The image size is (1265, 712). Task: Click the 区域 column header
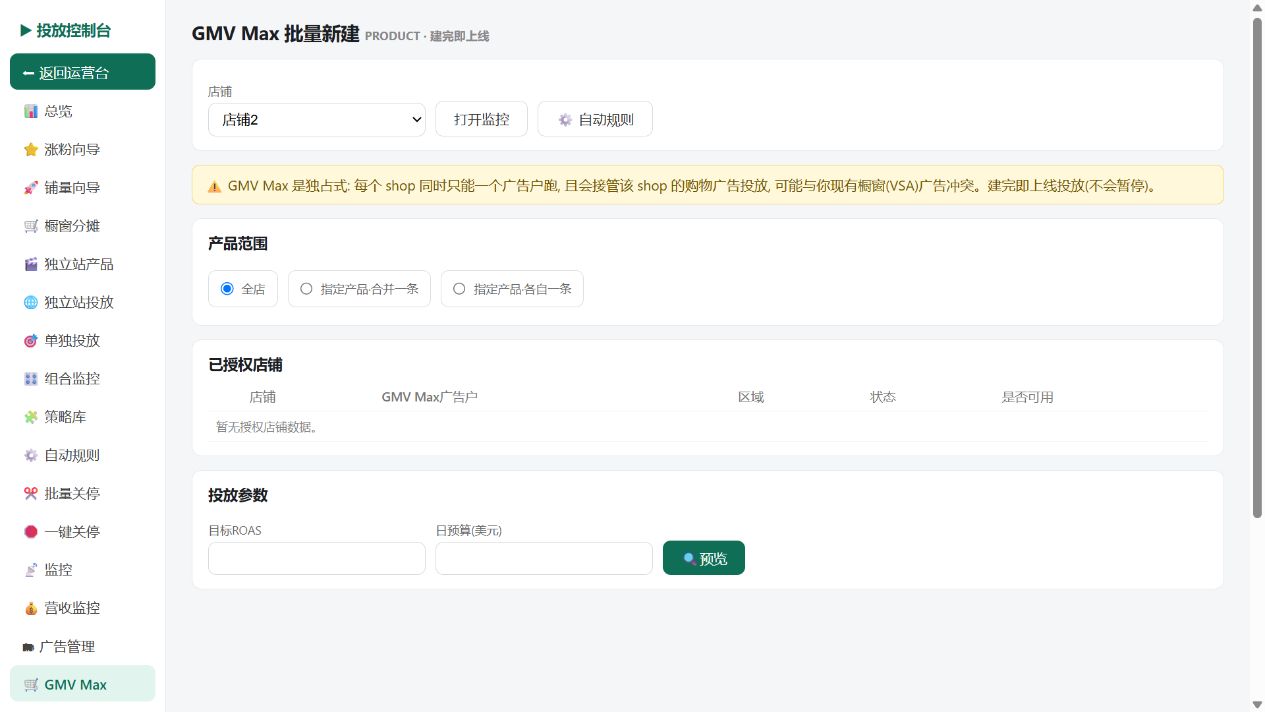click(x=751, y=397)
